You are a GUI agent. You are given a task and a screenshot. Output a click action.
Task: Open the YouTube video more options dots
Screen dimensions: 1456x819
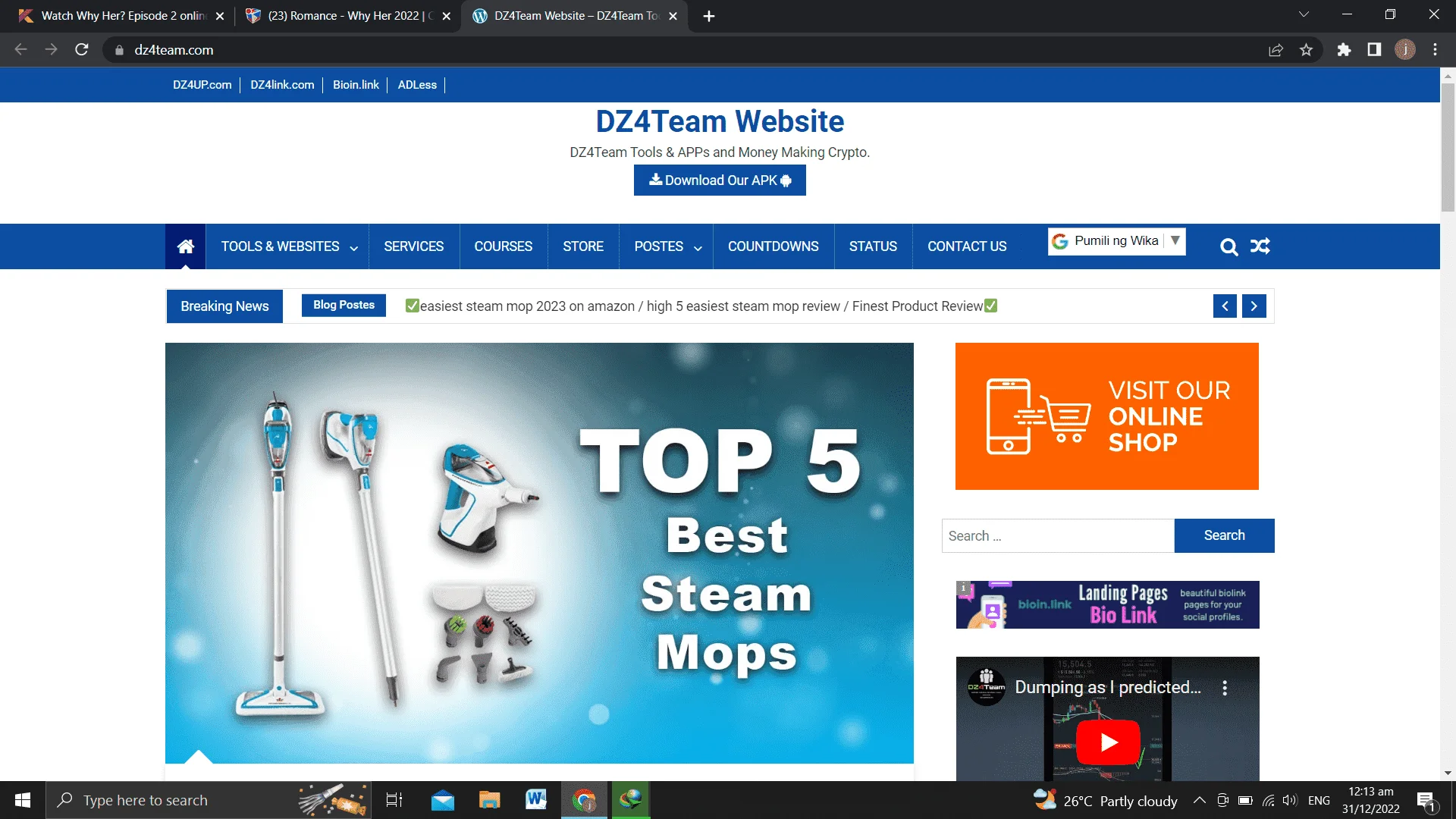click(x=1225, y=688)
